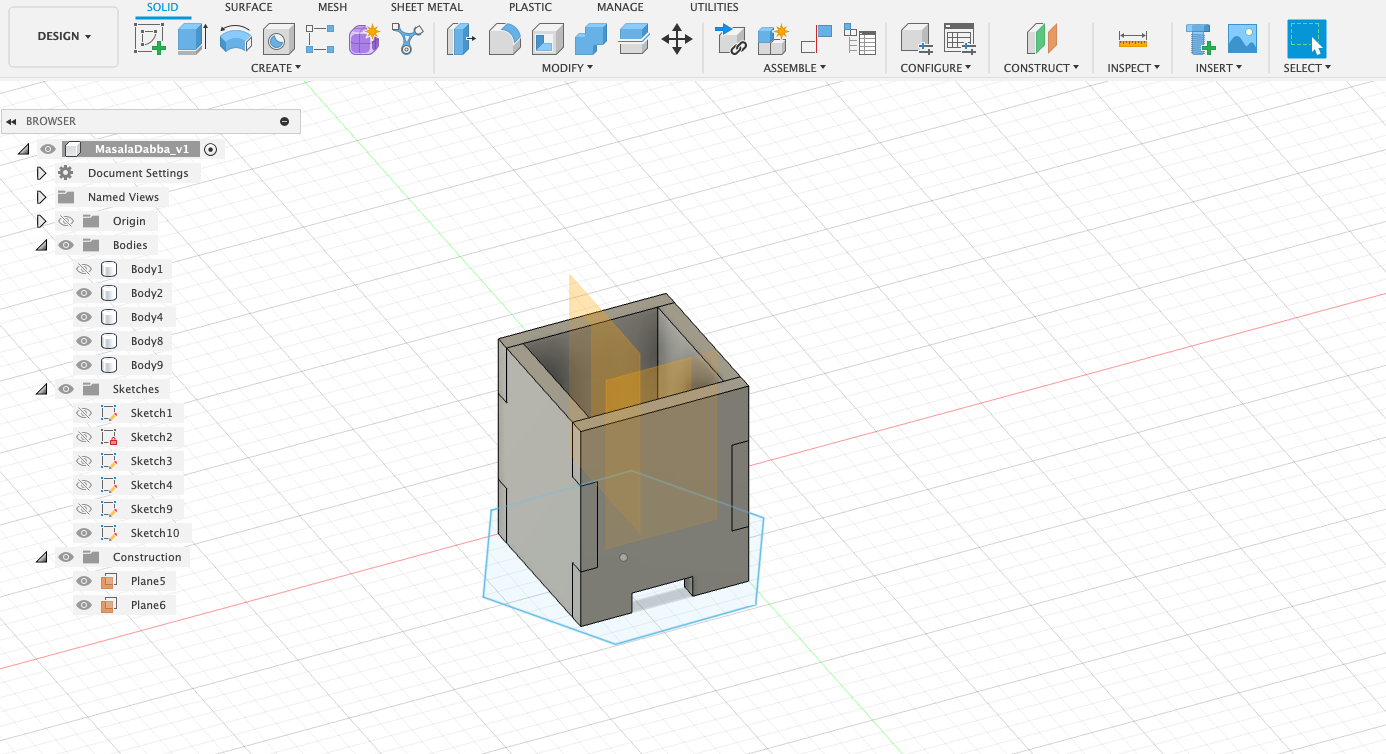Expand the Document Settings node
Screen dimensions: 1386x754
coord(41,173)
